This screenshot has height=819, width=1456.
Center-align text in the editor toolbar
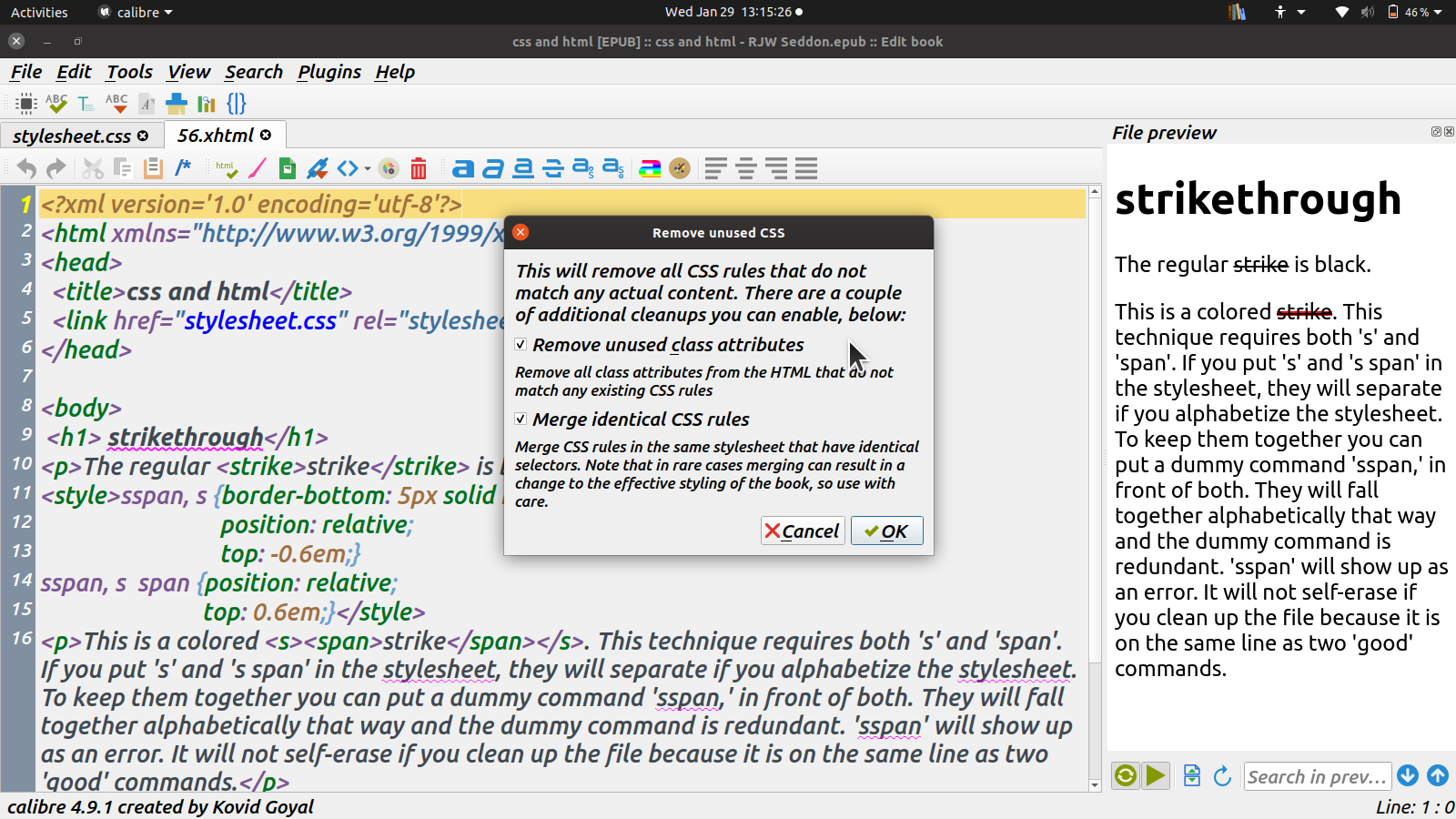tap(746, 168)
